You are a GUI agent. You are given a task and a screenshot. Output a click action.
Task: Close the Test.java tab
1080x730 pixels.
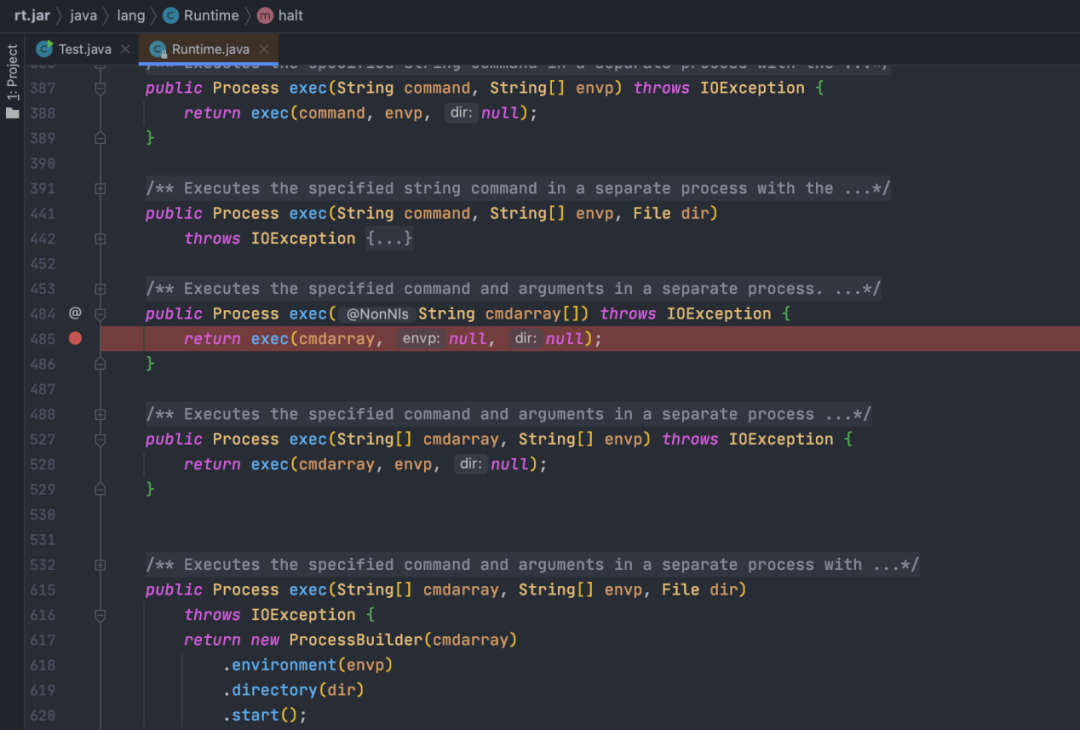pos(125,49)
